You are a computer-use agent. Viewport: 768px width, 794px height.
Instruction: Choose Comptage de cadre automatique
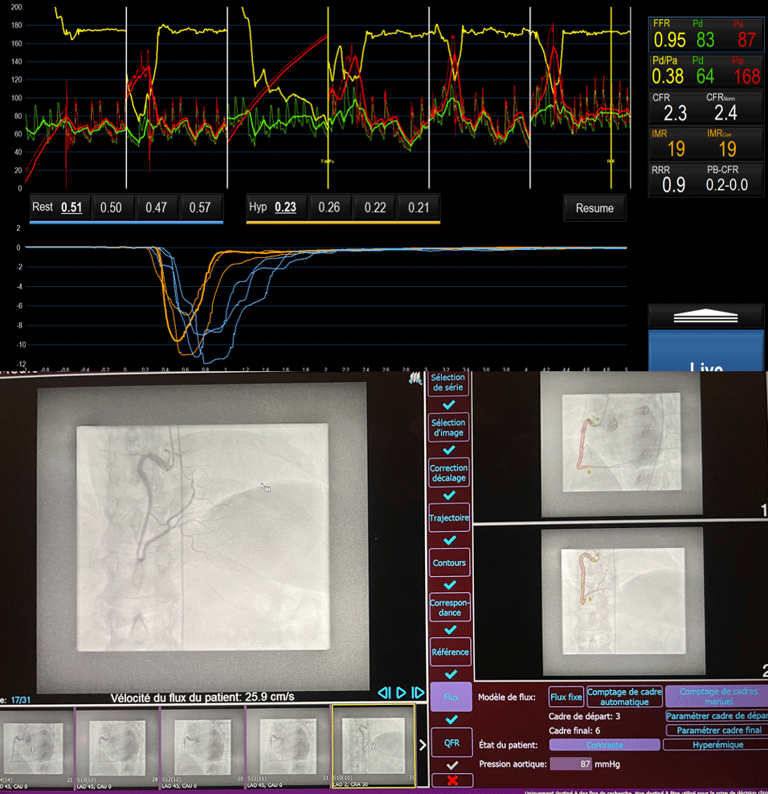pyautogui.click(x=624, y=697)
